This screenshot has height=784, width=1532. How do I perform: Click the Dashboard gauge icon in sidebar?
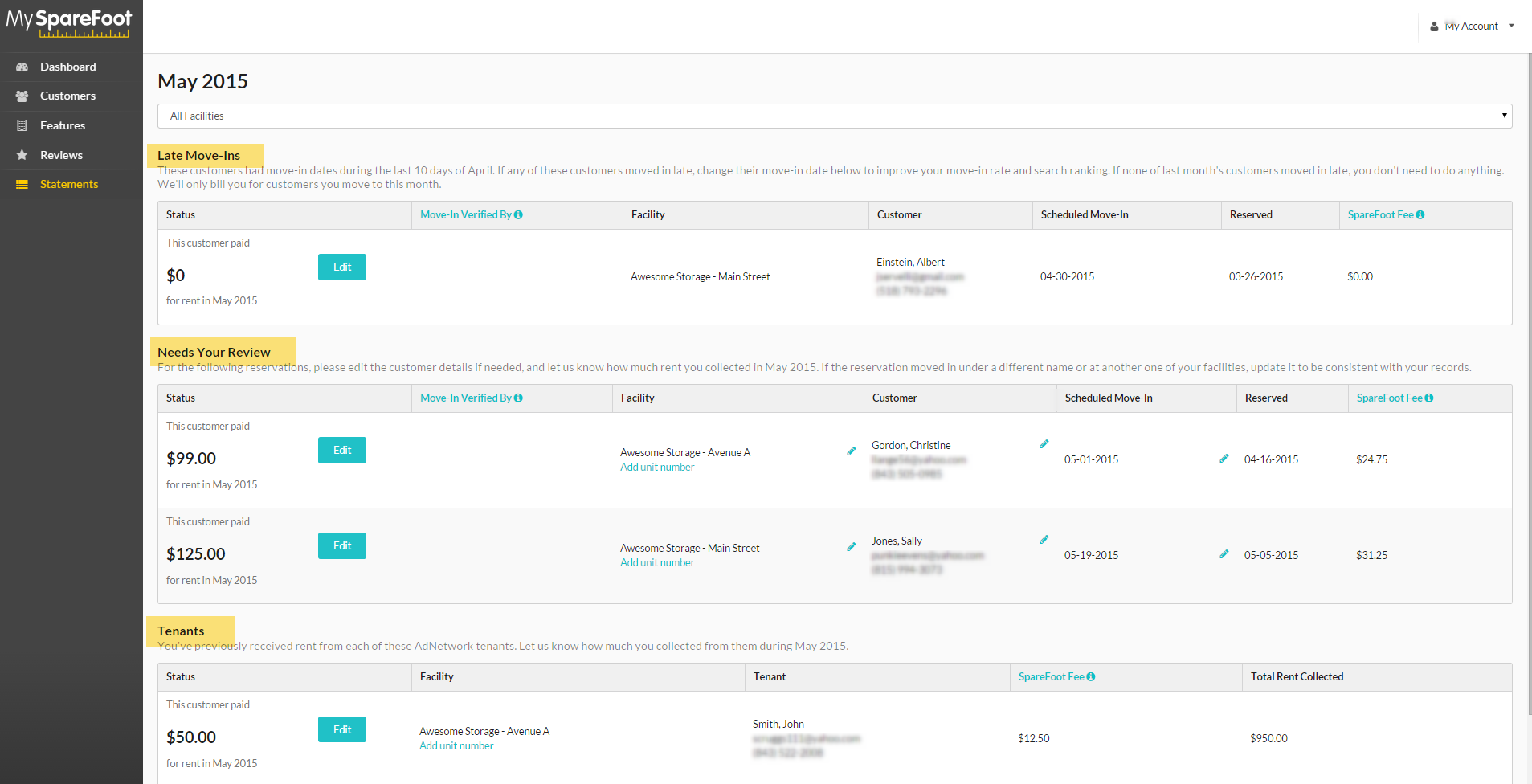pyautogui.click(x=22, y=67)
